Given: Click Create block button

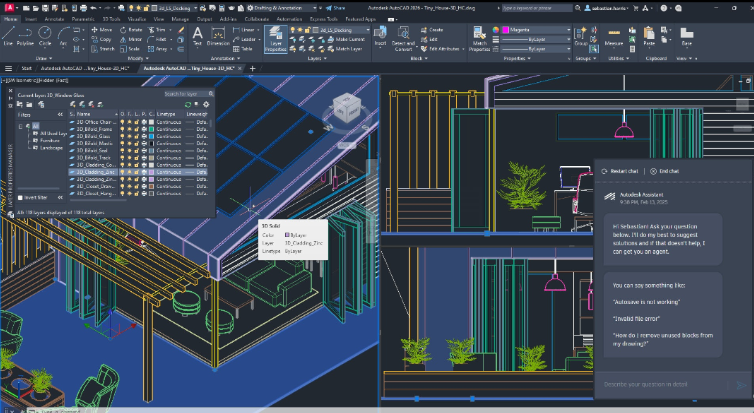Looking at the screenshot, I should click(x=432, y=30).
